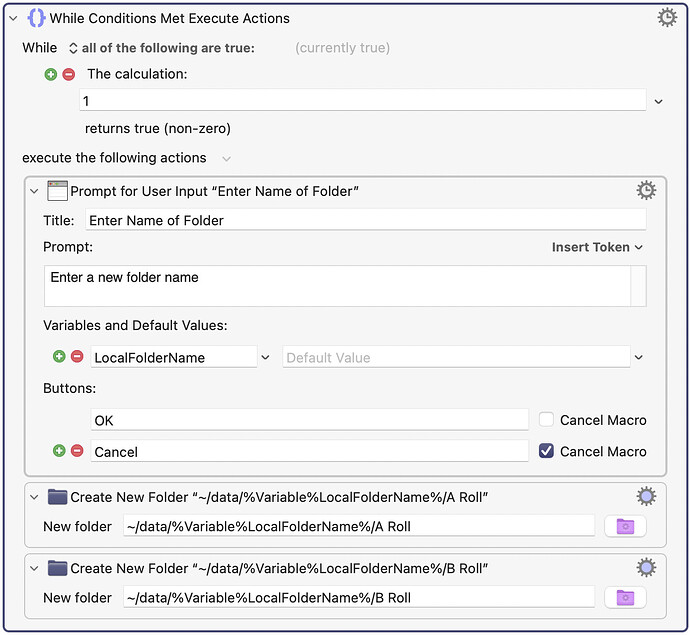The width and height of the screenshot is (690, 635).
Task: Uncheck Cancel Macro for the Cancel button
Action: (546, 451)
